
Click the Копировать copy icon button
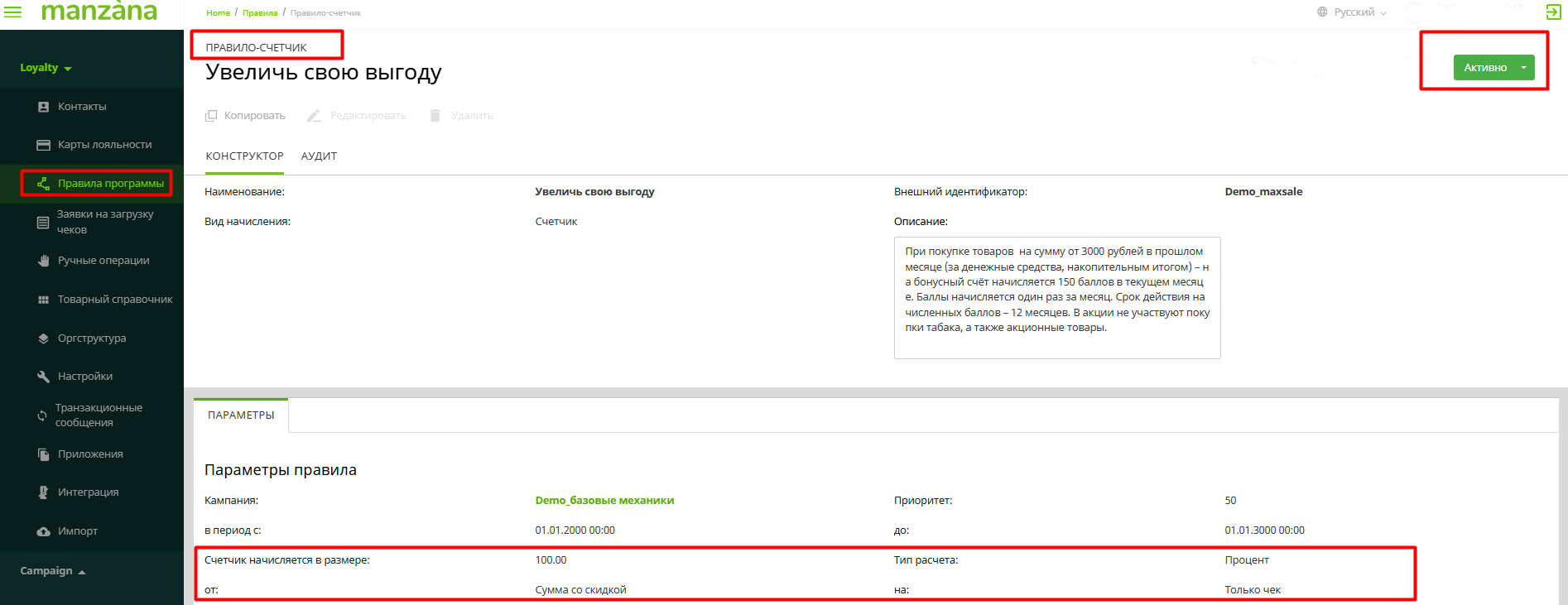pos(246,116)
